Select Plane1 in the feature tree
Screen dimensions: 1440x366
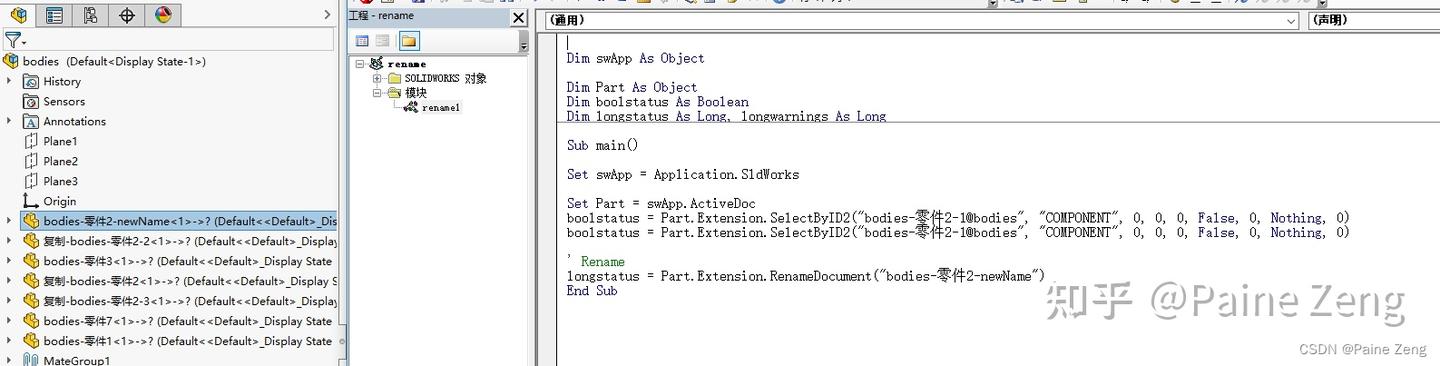50,141
